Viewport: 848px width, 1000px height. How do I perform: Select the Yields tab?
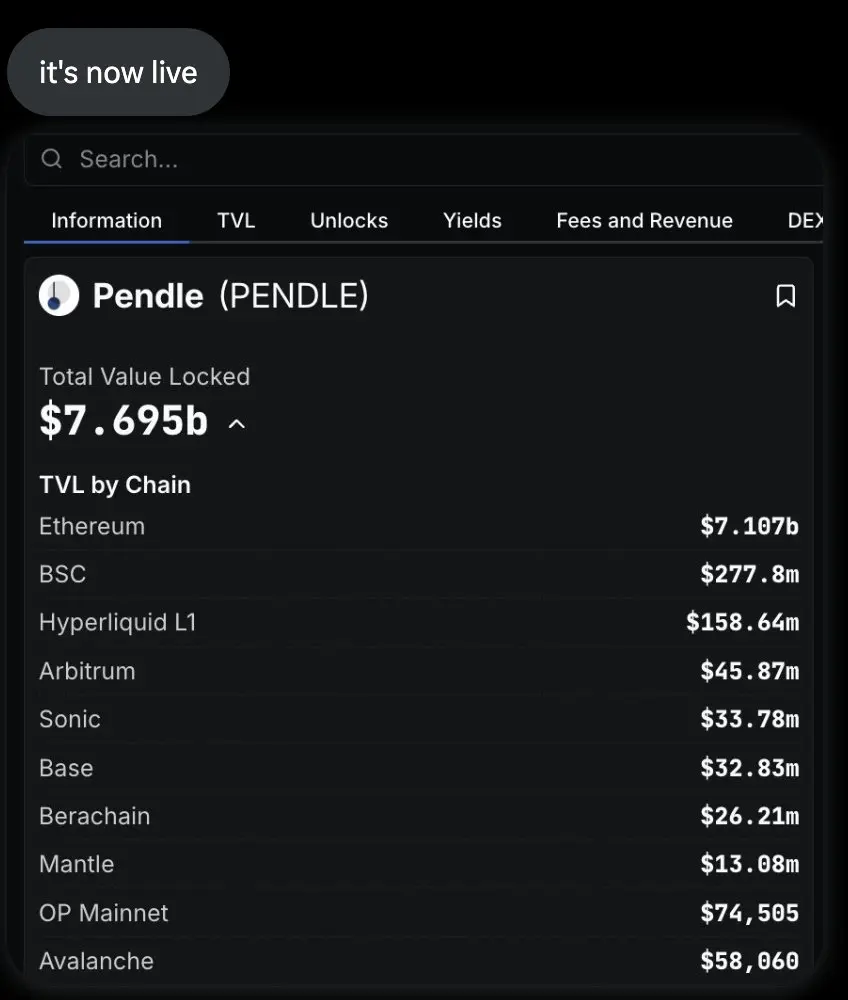tap(472, 221)
